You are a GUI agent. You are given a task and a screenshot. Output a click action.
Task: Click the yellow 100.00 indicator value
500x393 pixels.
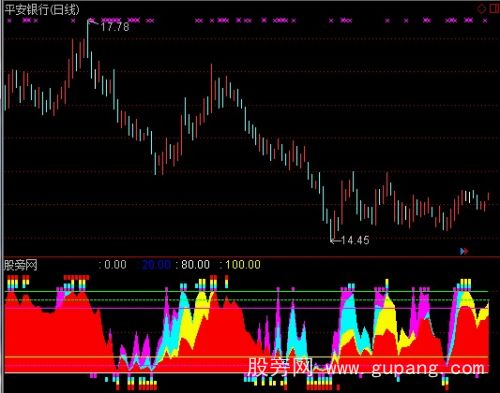click(x=243, y=265)
